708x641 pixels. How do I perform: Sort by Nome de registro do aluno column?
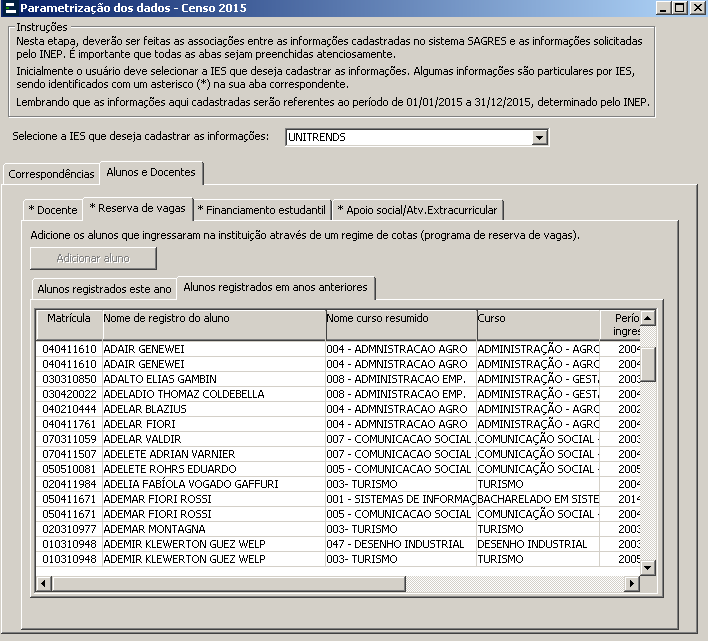pyautogui.click(x=213, y=319)
